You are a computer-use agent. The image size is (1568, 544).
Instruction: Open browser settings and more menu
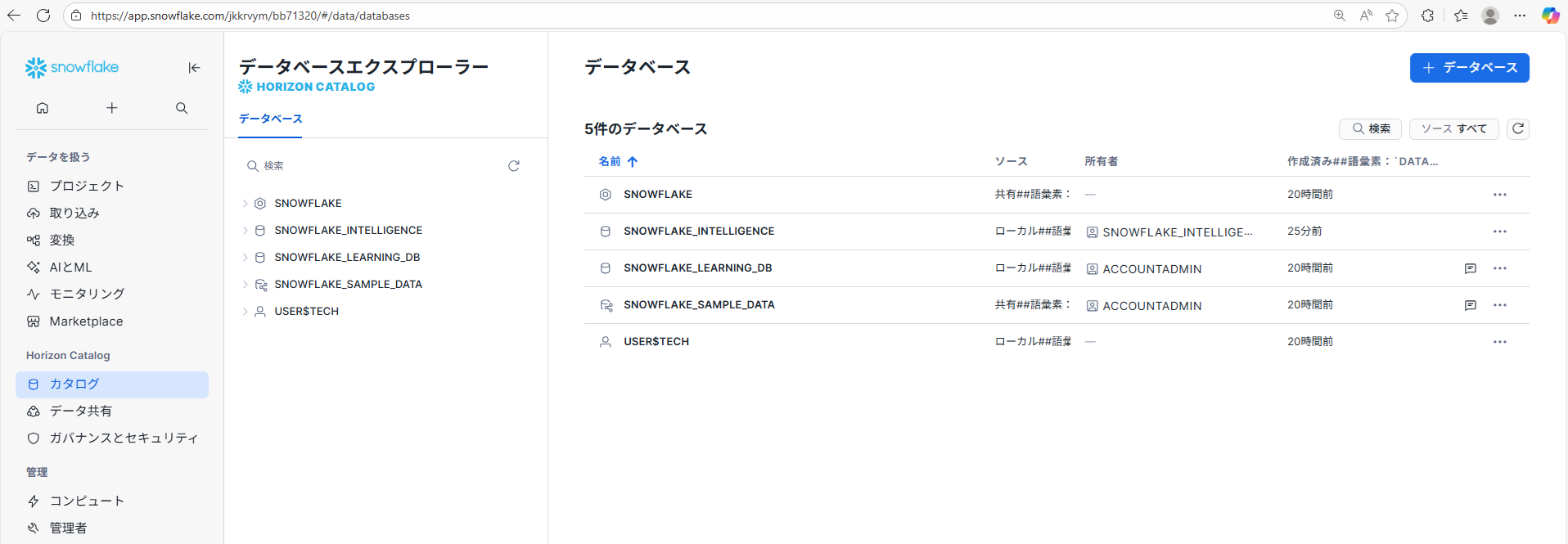1520,16
